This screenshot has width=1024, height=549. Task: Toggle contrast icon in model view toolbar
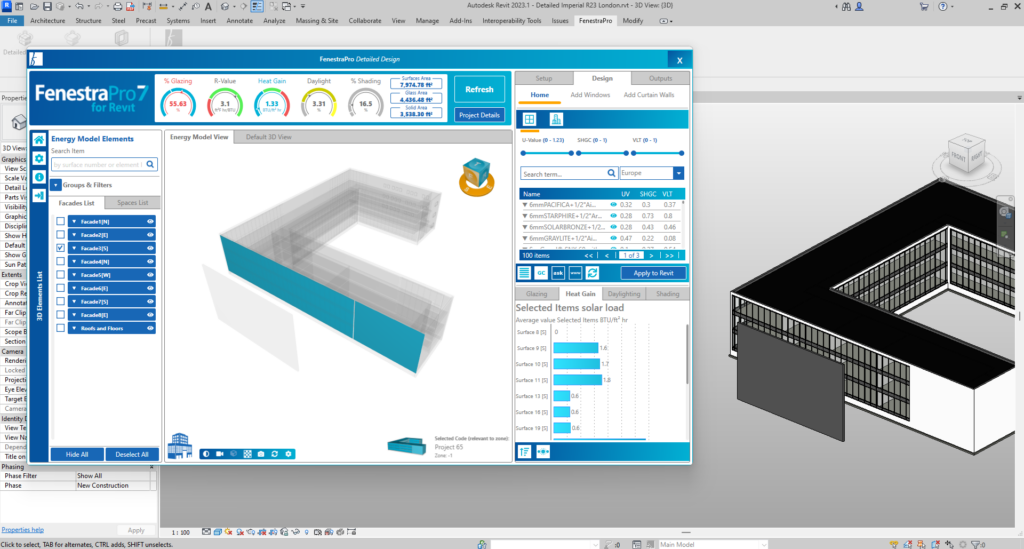pyautogui.click(x=206, y=454)
